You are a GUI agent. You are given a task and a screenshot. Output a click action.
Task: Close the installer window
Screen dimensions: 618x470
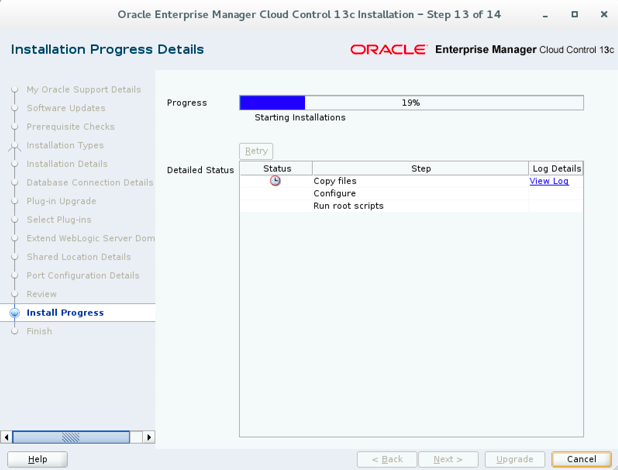pos(604,14)
